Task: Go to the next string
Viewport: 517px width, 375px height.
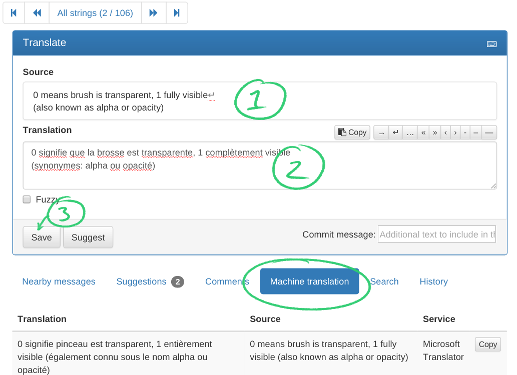Action: pos(153,13)
